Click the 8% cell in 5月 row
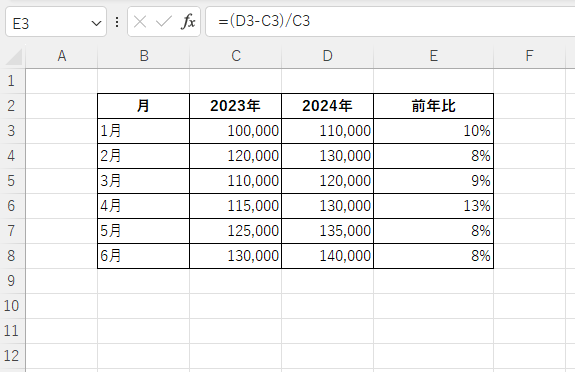Viewport: 575px width, 372px height. [433, 231]
